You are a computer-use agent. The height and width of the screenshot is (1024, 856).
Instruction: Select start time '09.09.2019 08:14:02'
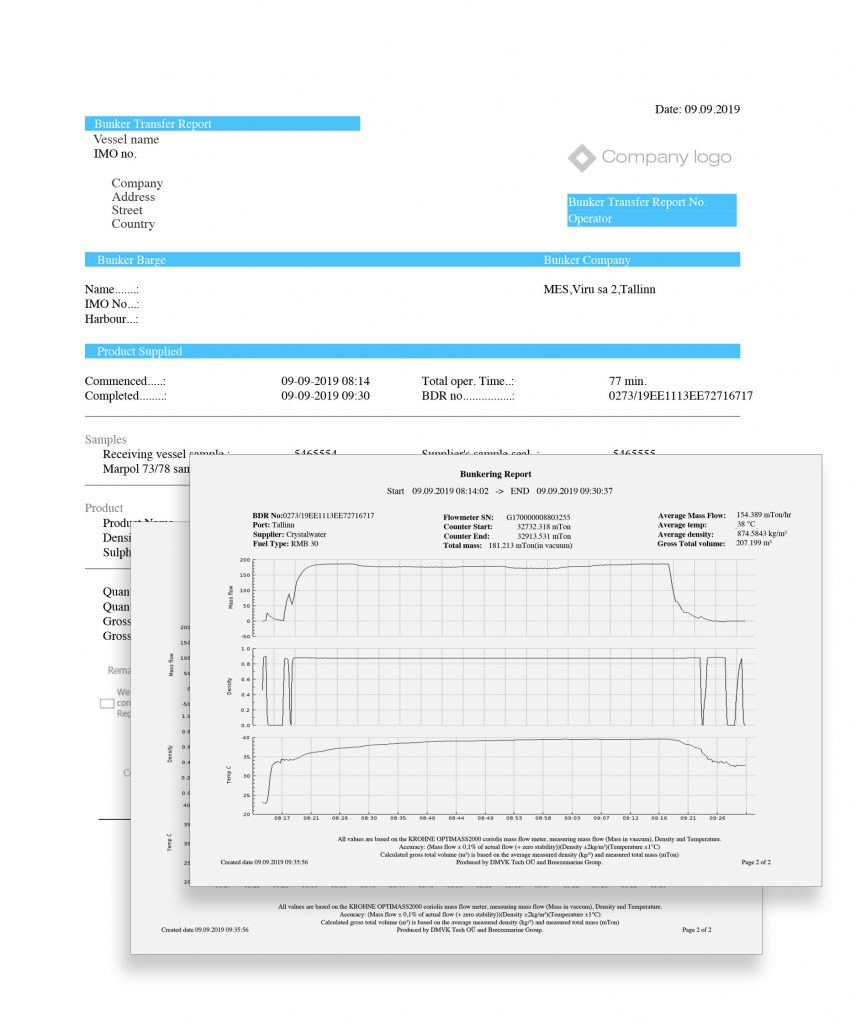tap(450, 491)
